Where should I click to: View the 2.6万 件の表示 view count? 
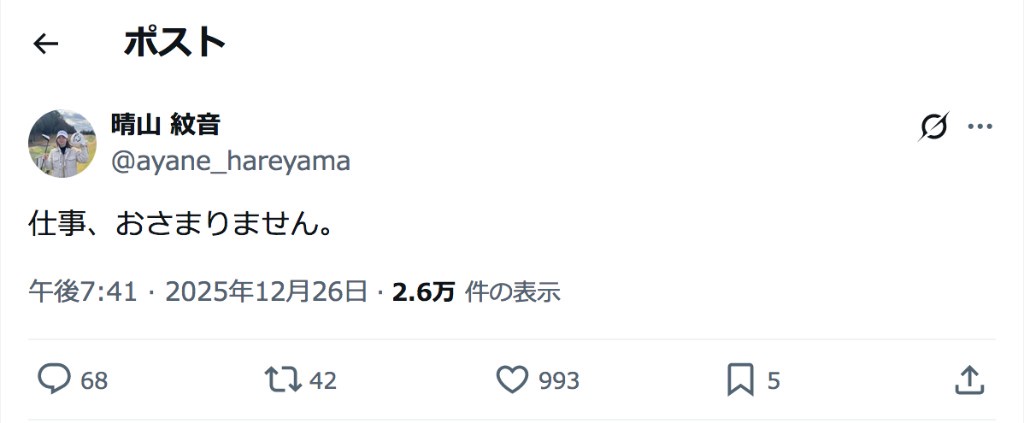pos(475,291)
